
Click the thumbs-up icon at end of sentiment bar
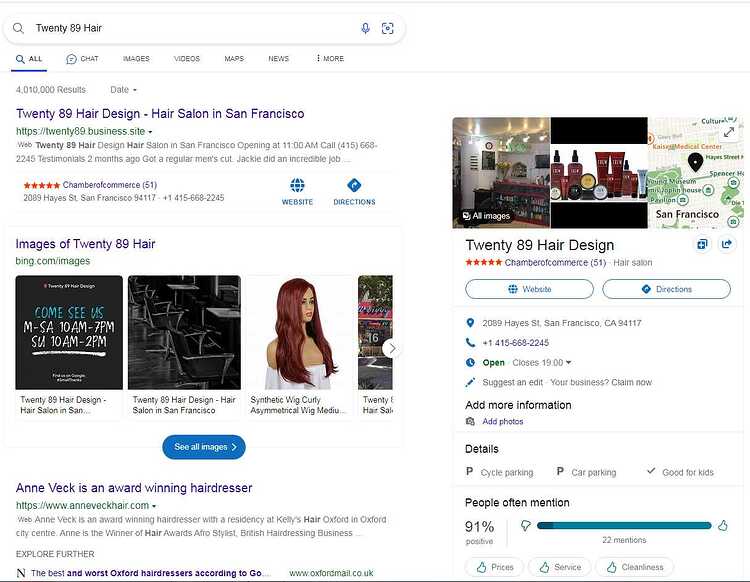[723, 526]
